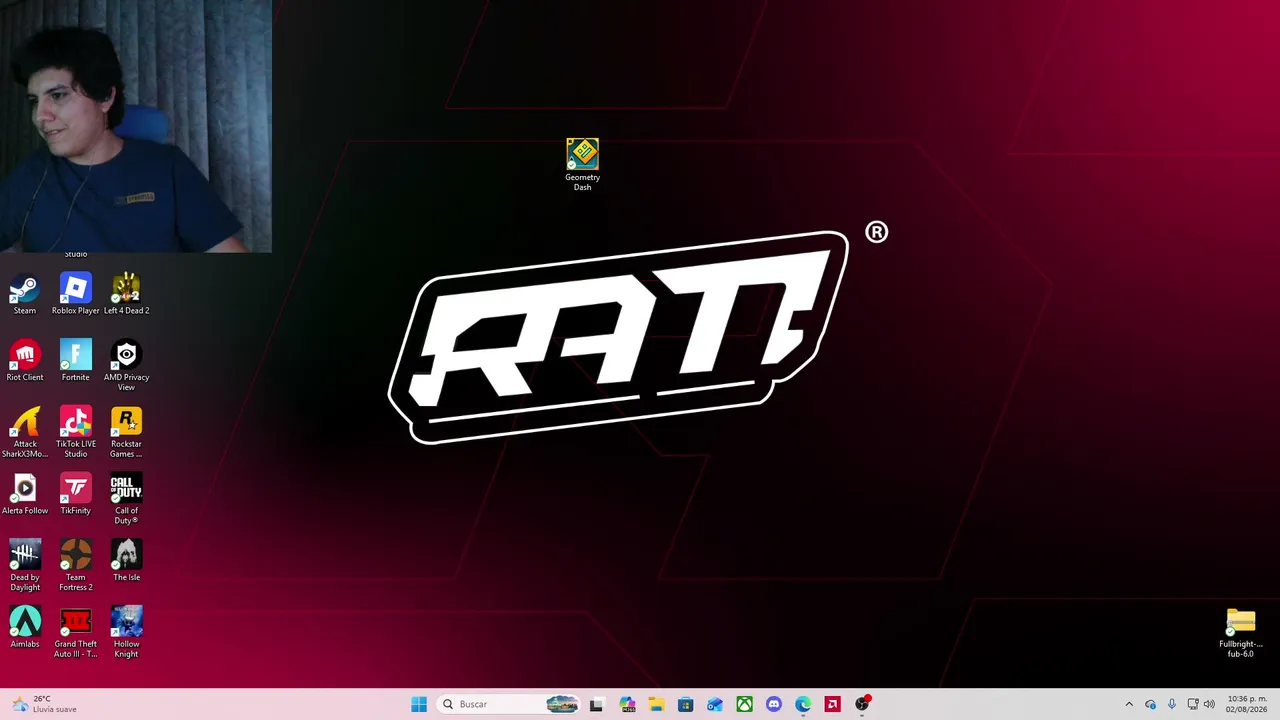Open the Windows Start menu

coord(419,704)
